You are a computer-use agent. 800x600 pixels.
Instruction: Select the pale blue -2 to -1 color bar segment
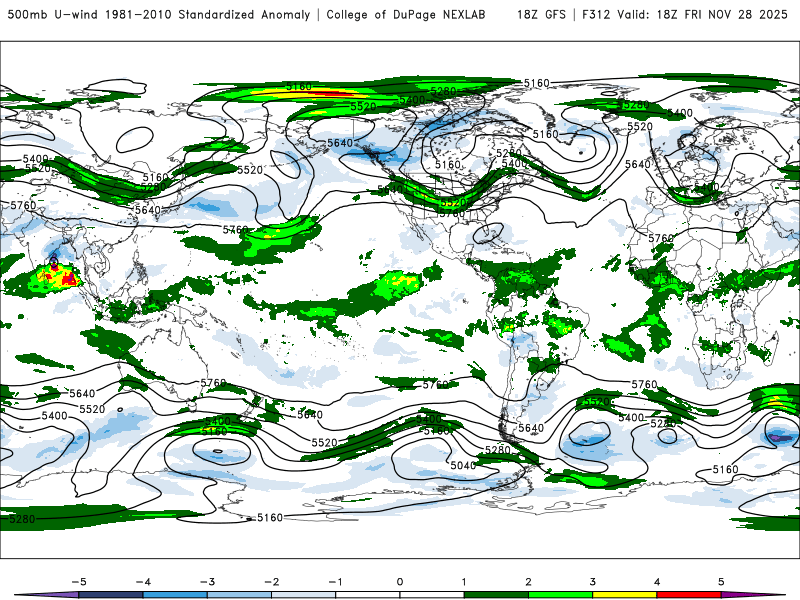click(x=304, y=595)
